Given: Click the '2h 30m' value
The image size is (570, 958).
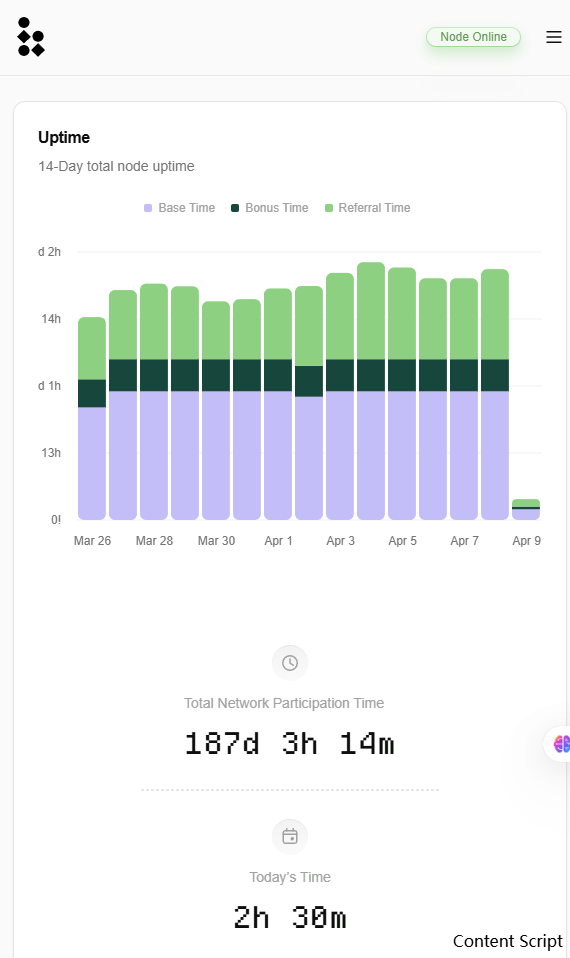Looking at the screenshot, I should pyautogui.click(x=290, y=918).
